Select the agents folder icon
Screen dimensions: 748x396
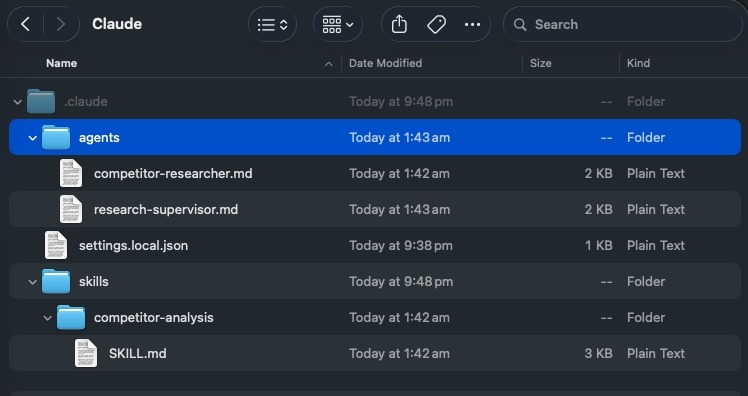pos(56,137)
